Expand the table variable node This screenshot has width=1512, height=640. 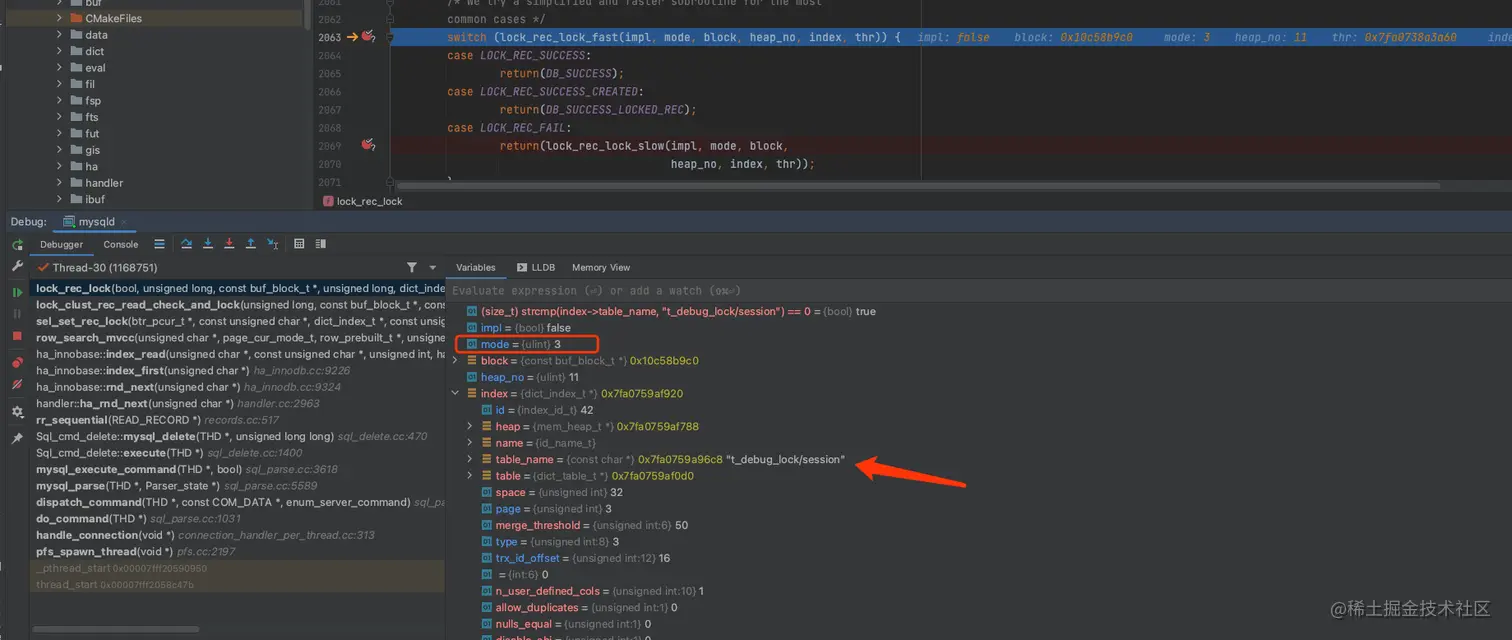pos(471,475)
